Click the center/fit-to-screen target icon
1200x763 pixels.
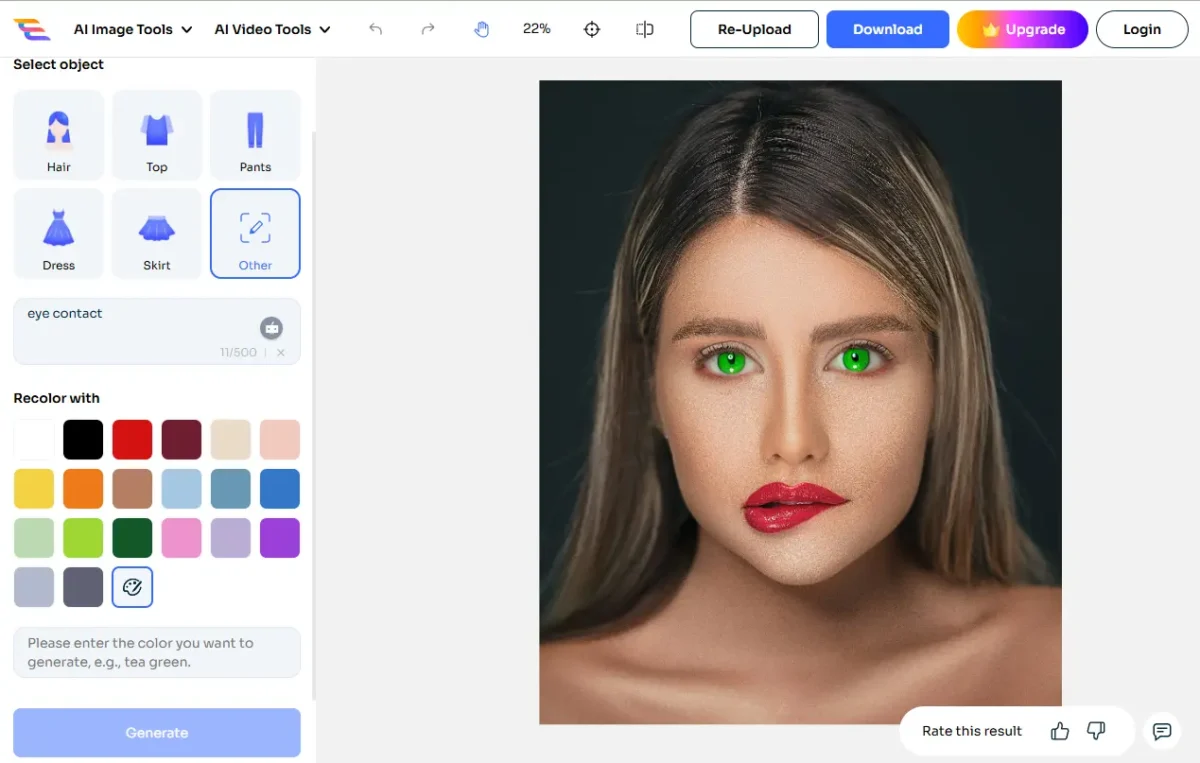tap(592, 29)
